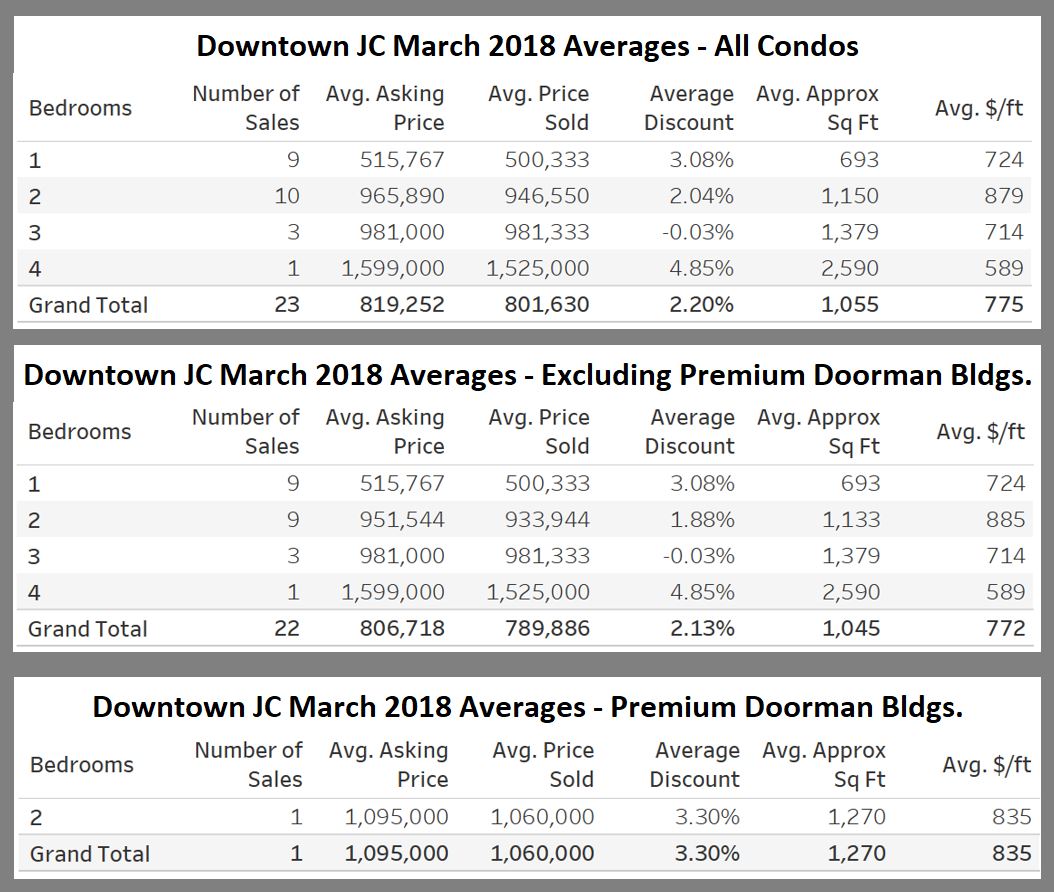This screenshot has width=1054, height=892.
Task: Select the 879 dollars per foot value
Action: (x=1004, y=196)
